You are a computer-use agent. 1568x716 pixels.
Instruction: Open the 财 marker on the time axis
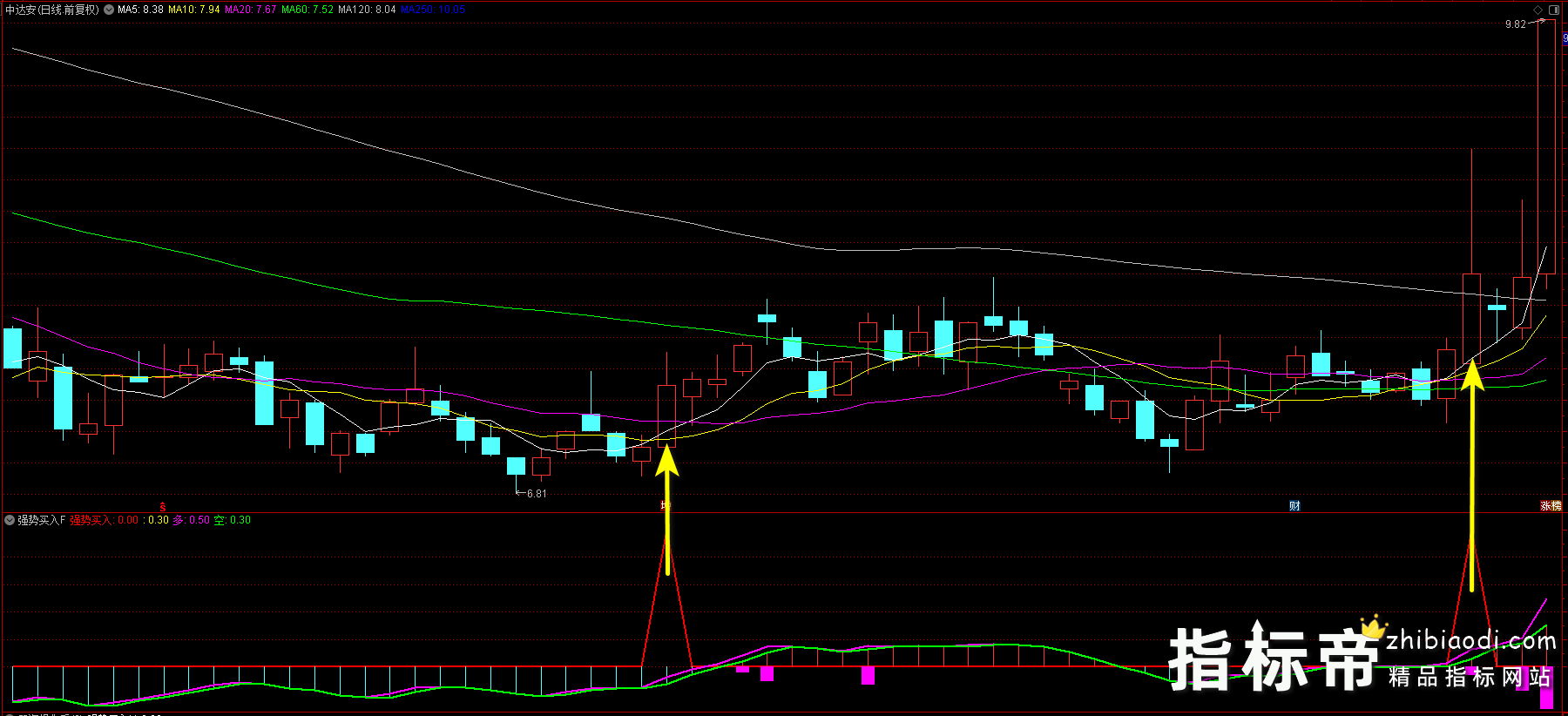click(x=1294, y=506)
